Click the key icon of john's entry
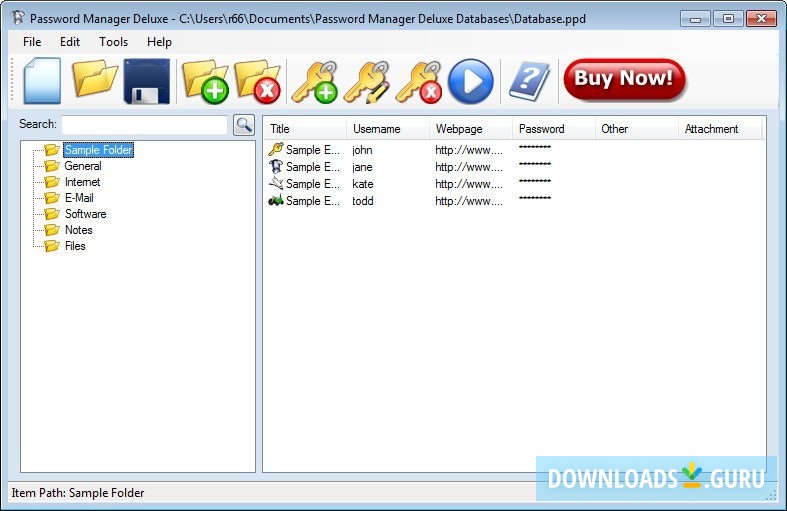 pyautogui.click(x=276, y=149)
